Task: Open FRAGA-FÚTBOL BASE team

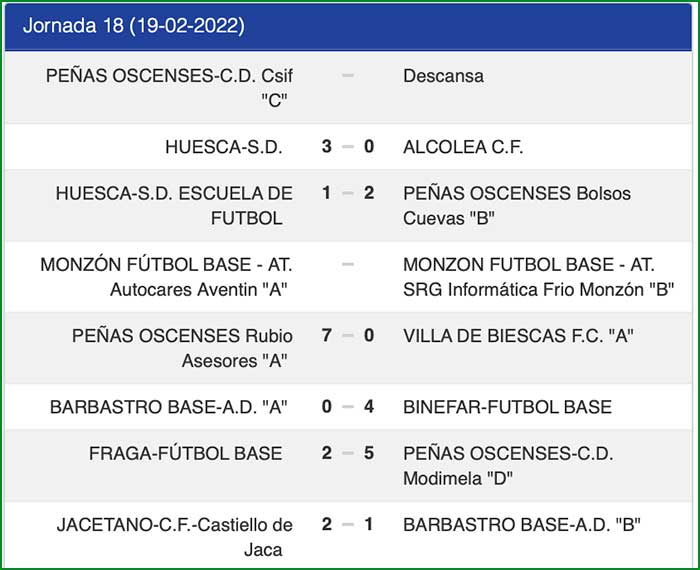Action: point(185,453)
